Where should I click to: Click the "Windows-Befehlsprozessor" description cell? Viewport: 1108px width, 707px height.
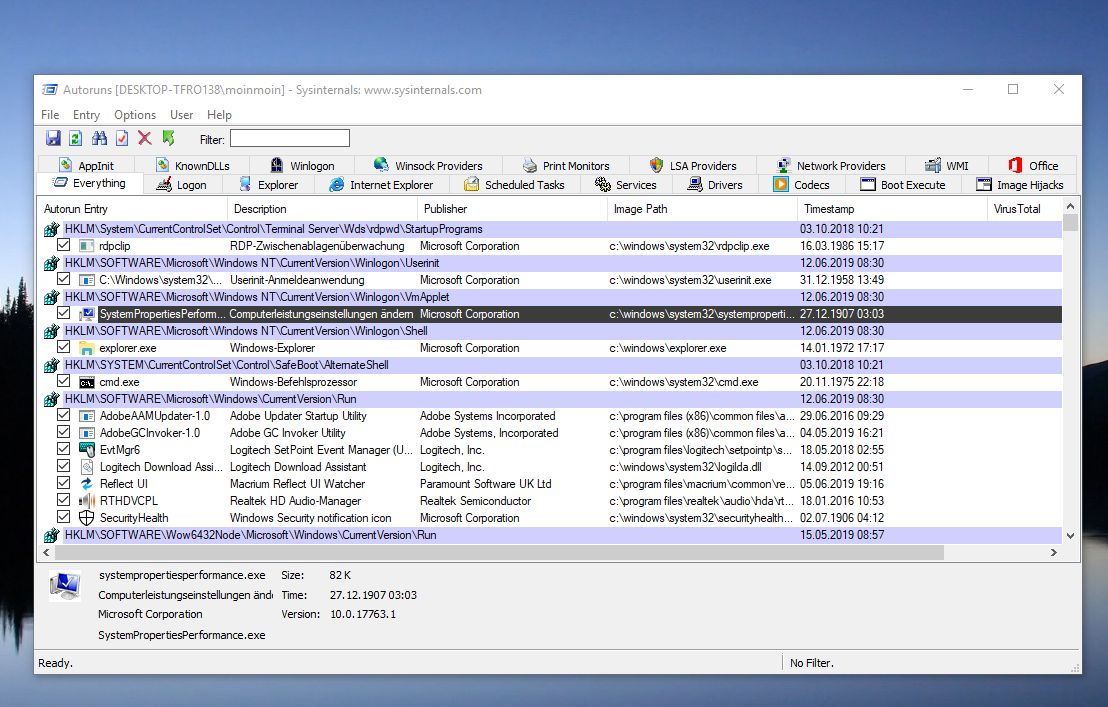point(293,382)
